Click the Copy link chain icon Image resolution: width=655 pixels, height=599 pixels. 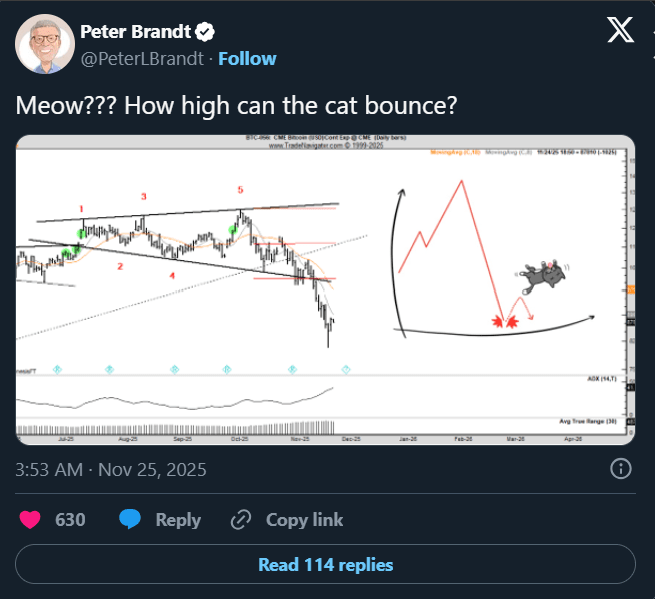pyautogui.click(x=240, y=520)
